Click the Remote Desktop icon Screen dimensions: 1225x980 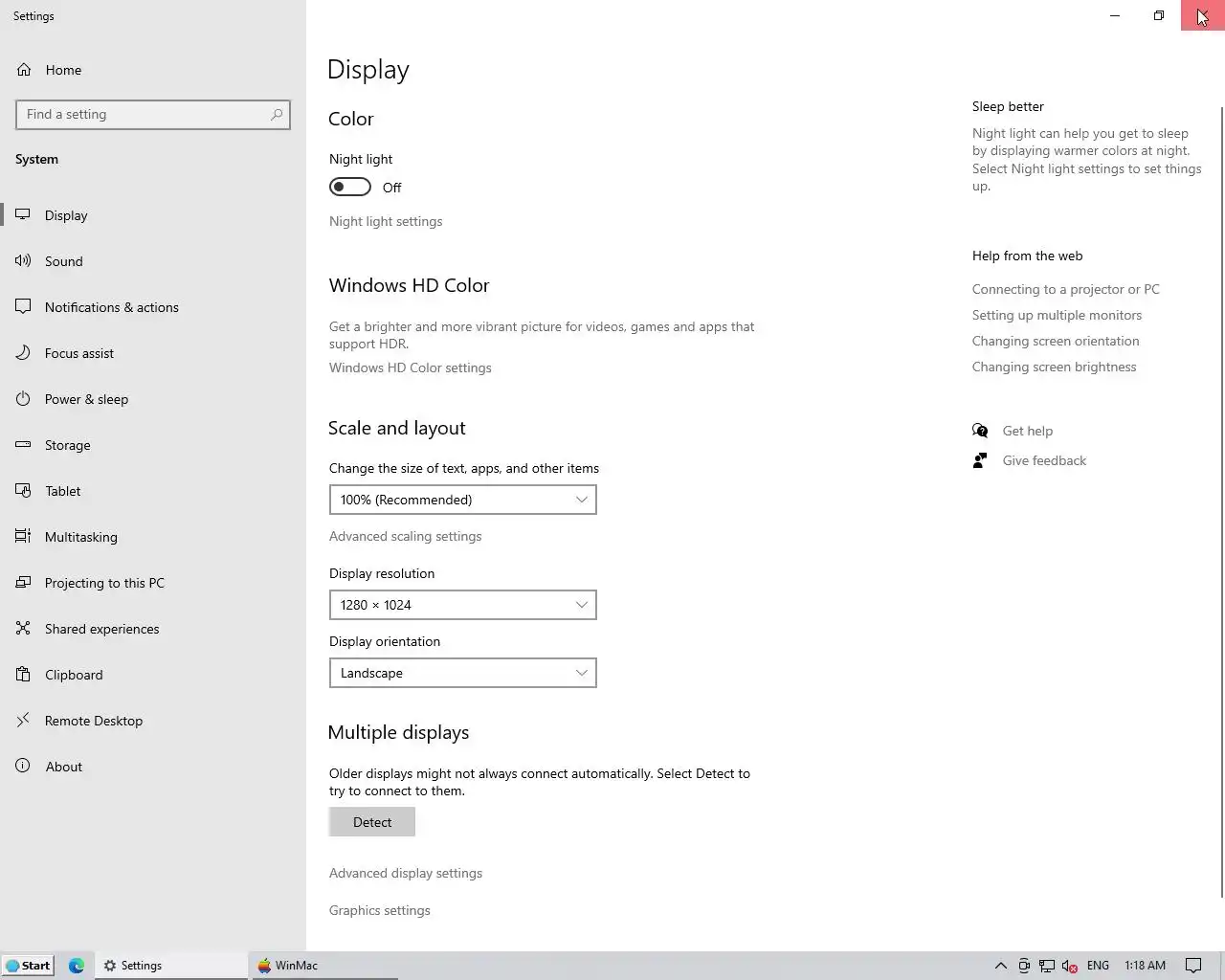[x=23, y=720]
